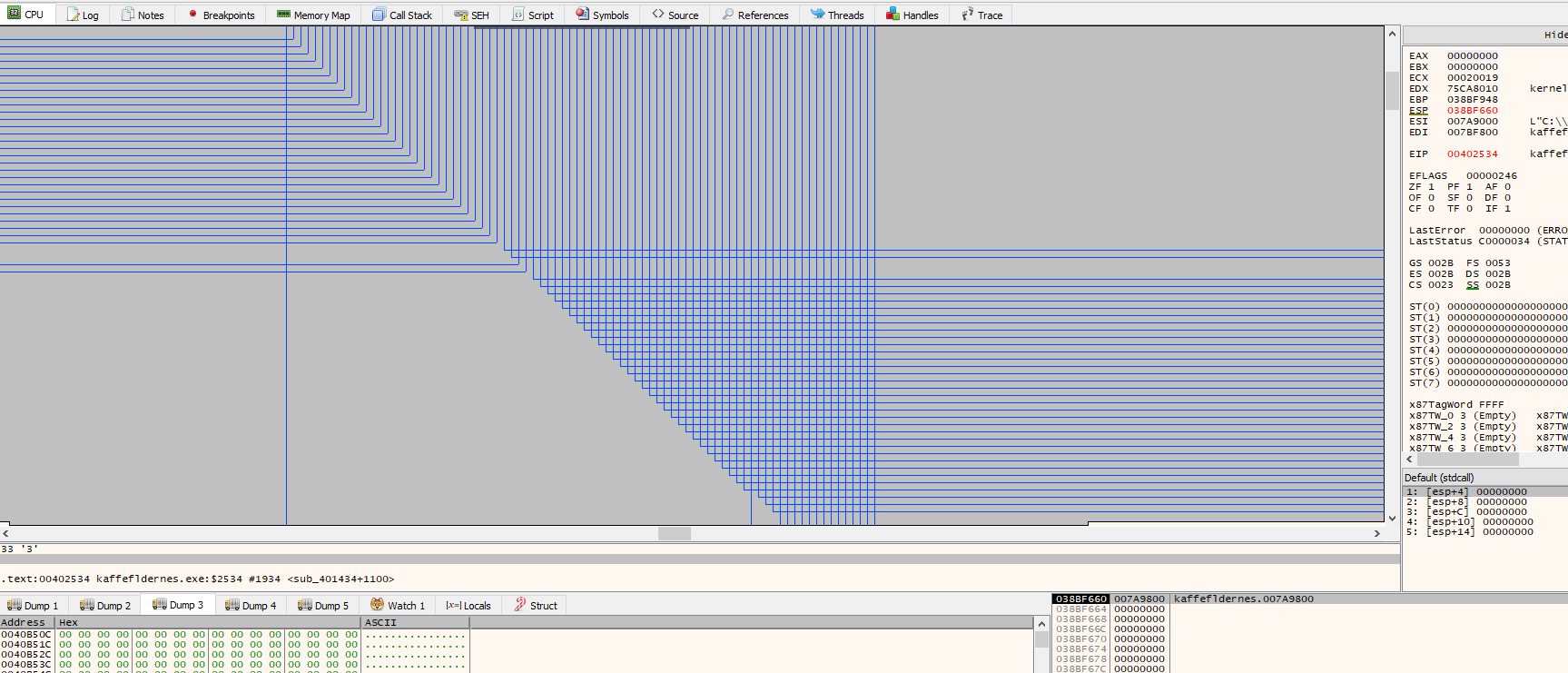1568x673 pixels.
Task: Open the Symbols tab
Action: pyautogui.click(x=602, y=15)
